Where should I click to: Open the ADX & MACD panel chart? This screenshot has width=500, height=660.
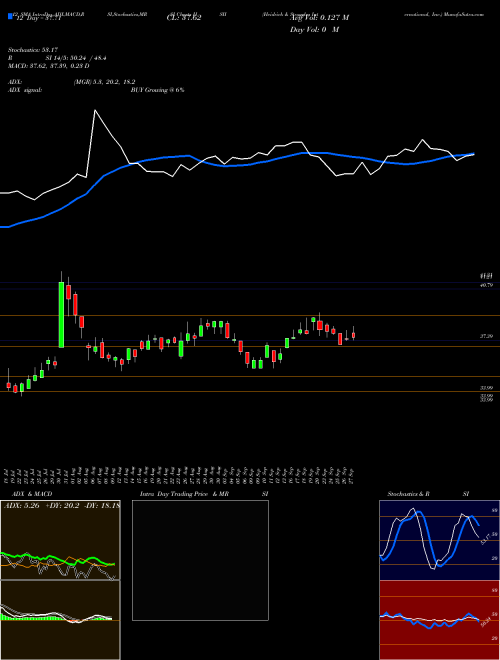click(x=60, y=540)
